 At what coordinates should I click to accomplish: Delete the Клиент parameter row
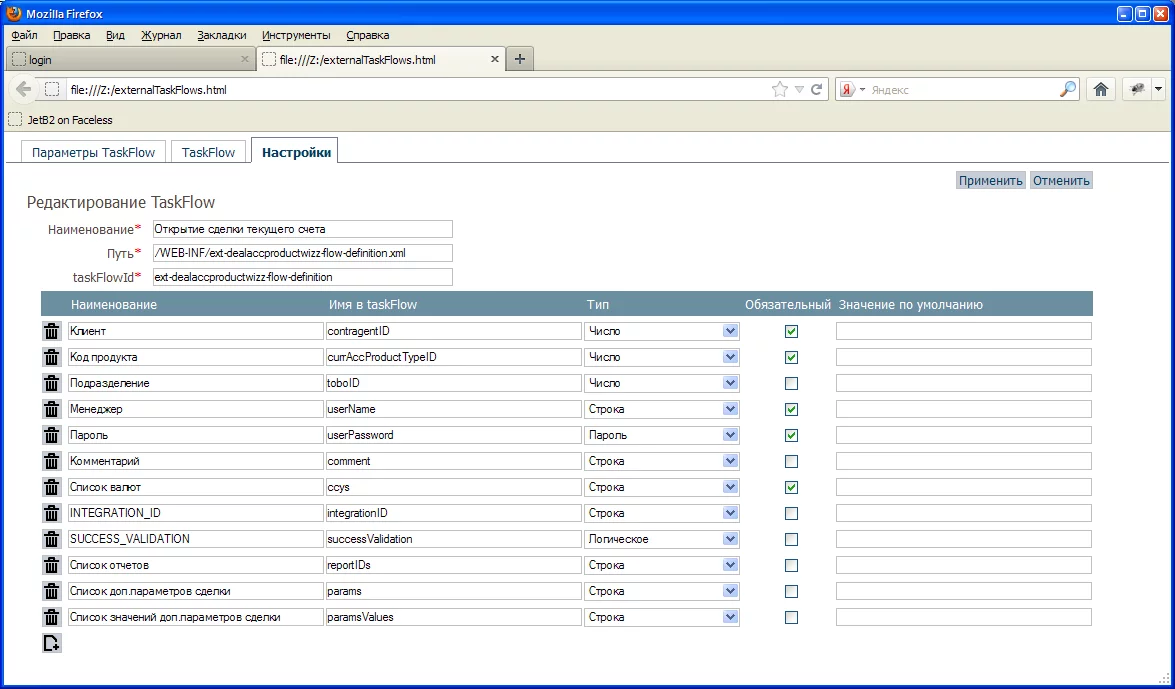pyautogui.click(x=52, y=331)
